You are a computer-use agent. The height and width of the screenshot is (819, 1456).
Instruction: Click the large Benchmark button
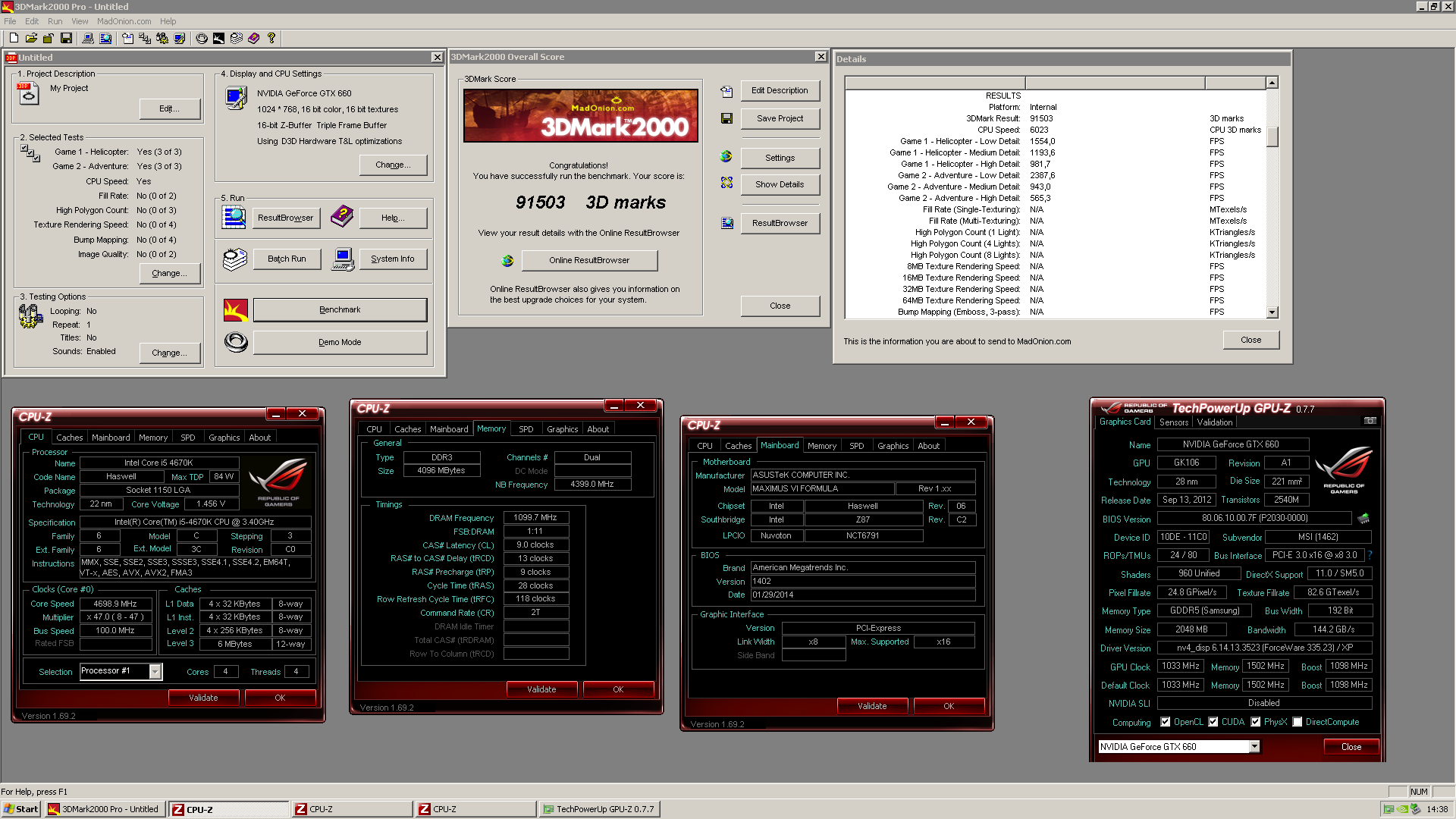point(340,309)
